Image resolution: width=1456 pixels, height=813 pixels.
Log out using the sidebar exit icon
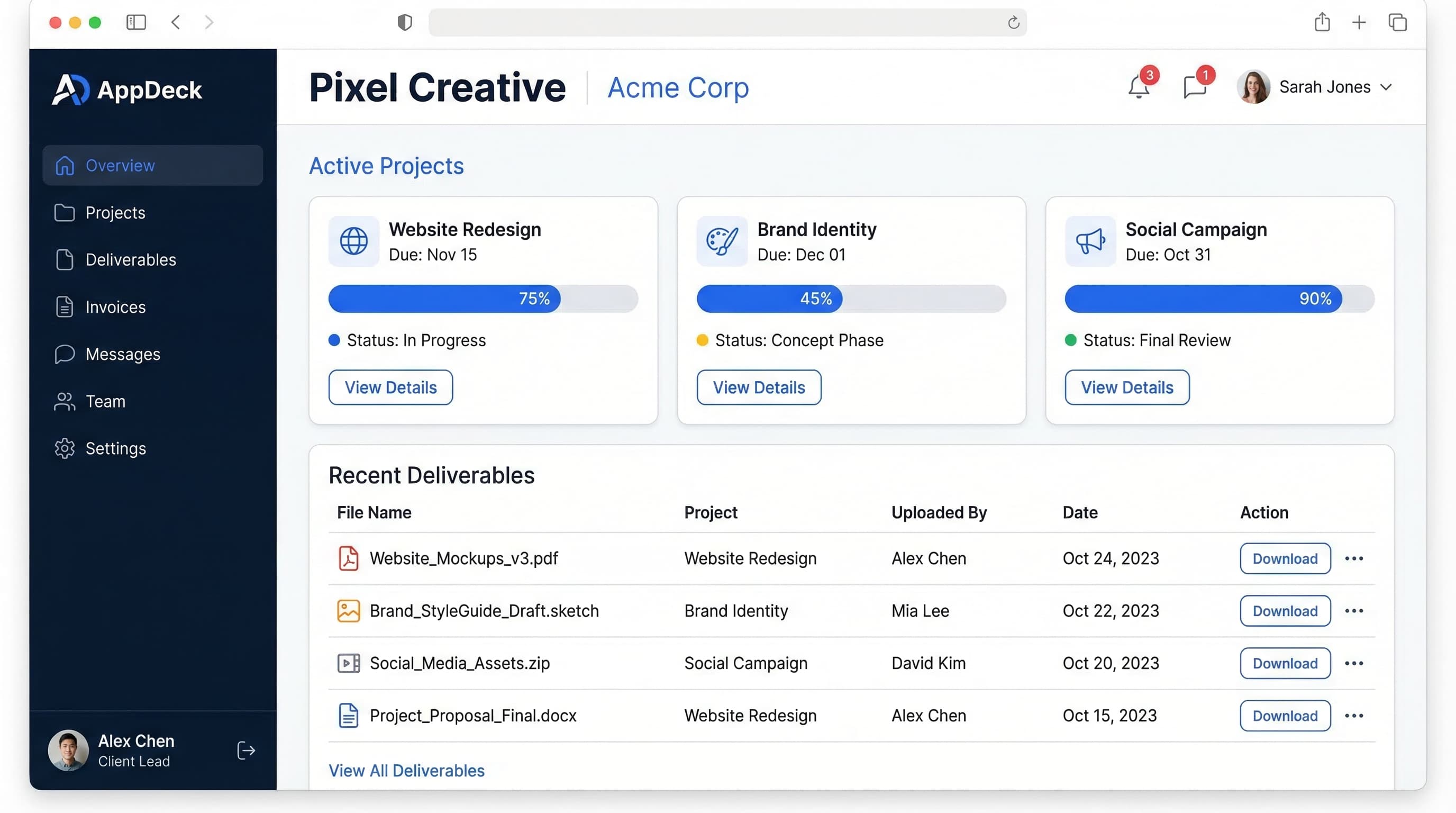(x=246, y=750)
